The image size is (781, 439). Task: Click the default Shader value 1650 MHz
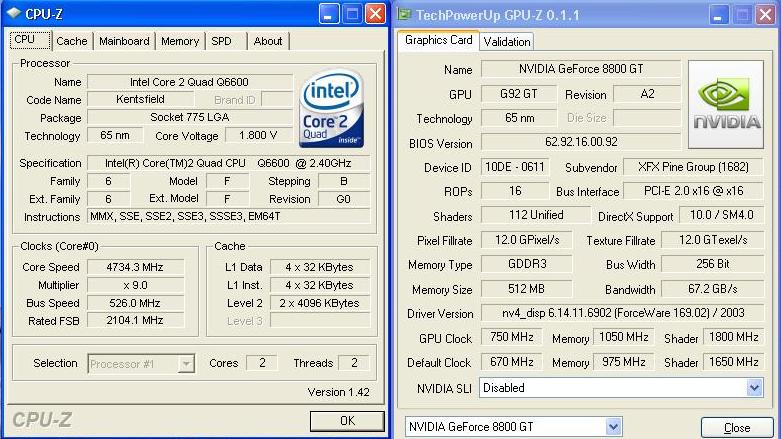point(733,362)
